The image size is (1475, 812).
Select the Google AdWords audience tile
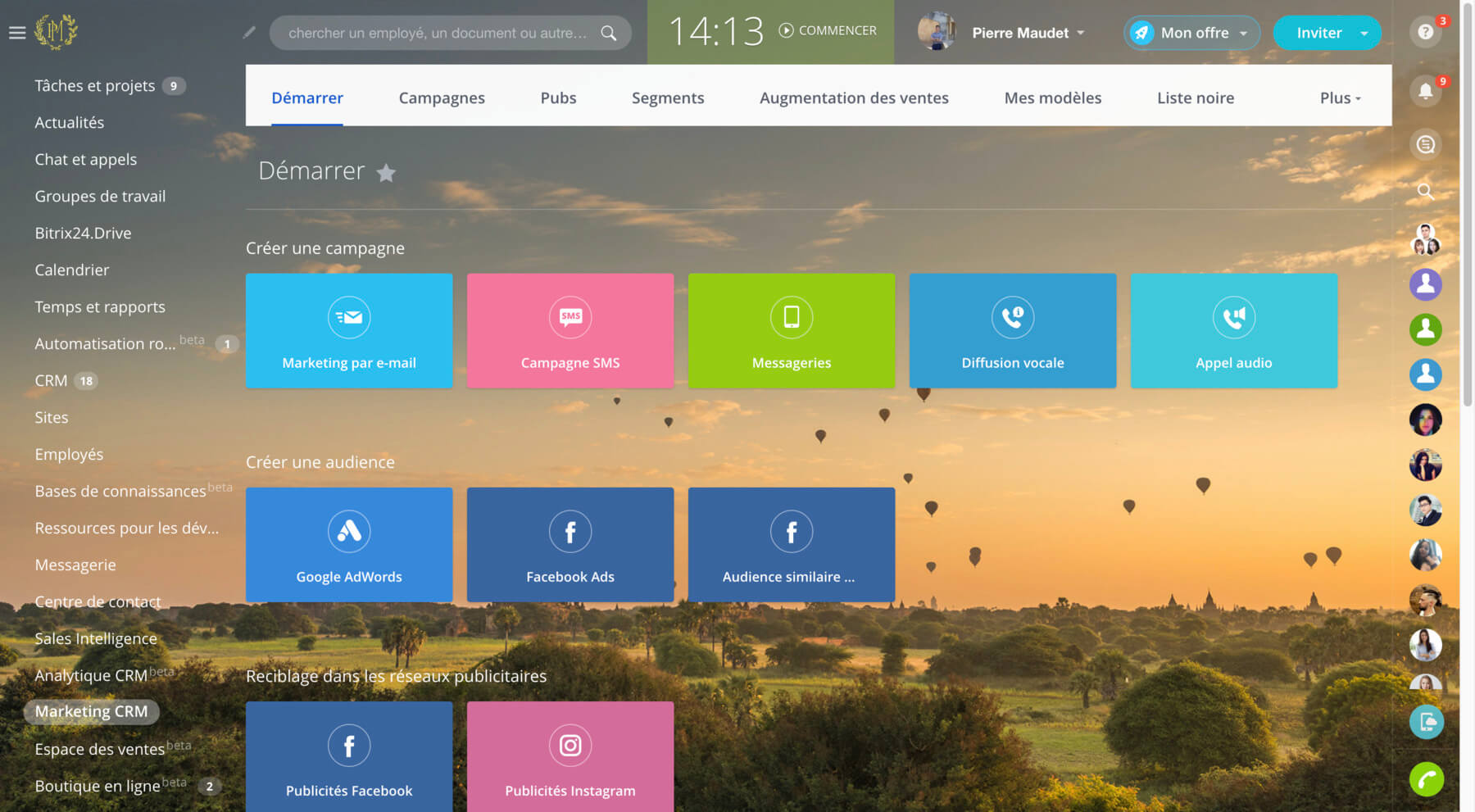click(349, 545)
